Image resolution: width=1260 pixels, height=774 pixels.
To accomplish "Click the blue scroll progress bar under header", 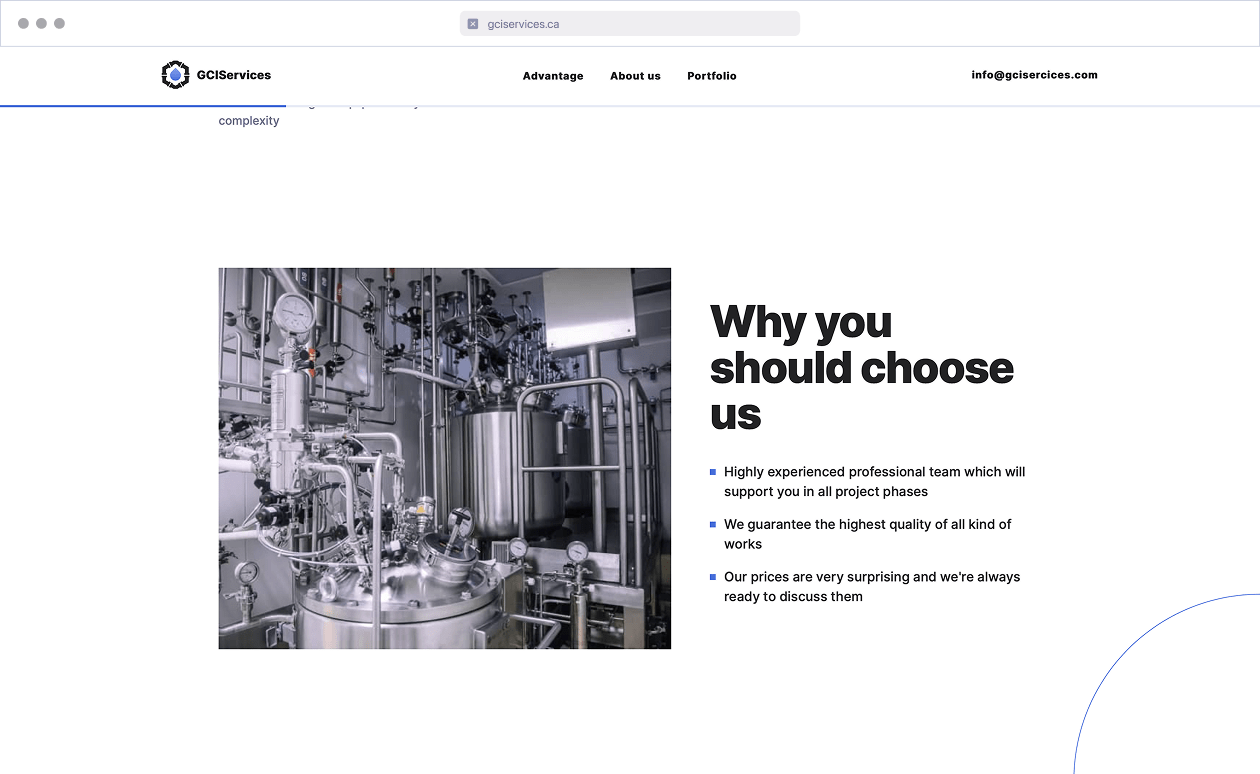I will [x=143, y=105].
